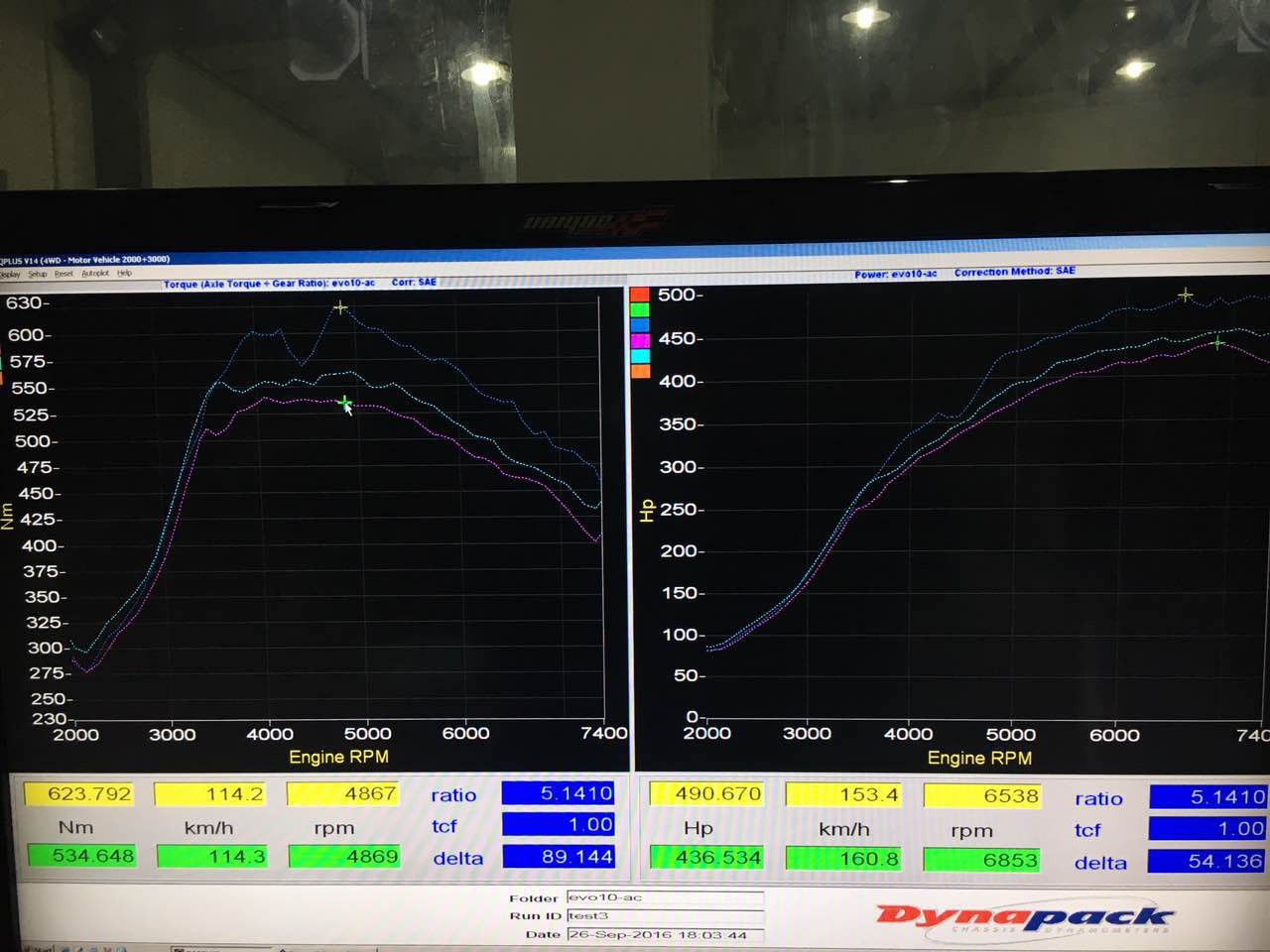Select the orange run color swatch
The image size is (1270, 952).
[640, 371]
